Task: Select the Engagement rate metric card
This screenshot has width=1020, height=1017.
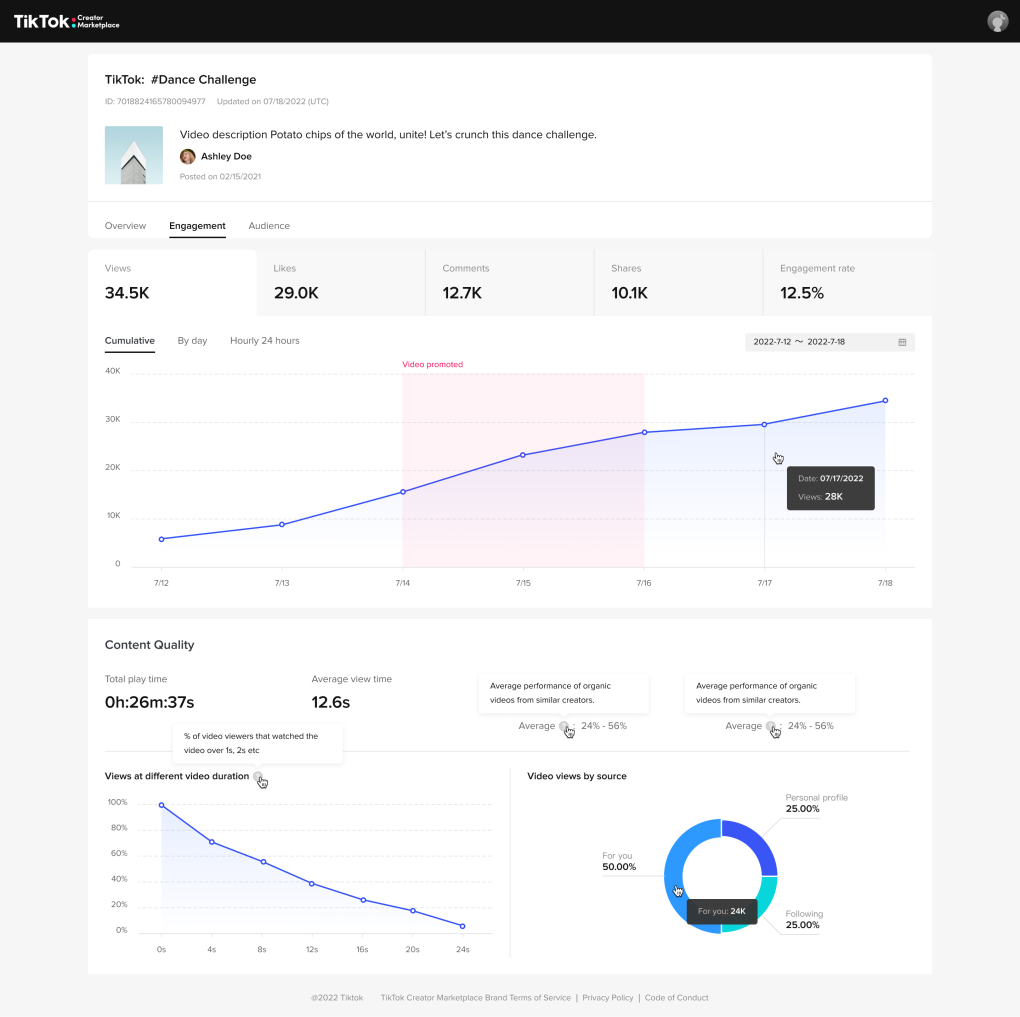Action: pos(847,283)
